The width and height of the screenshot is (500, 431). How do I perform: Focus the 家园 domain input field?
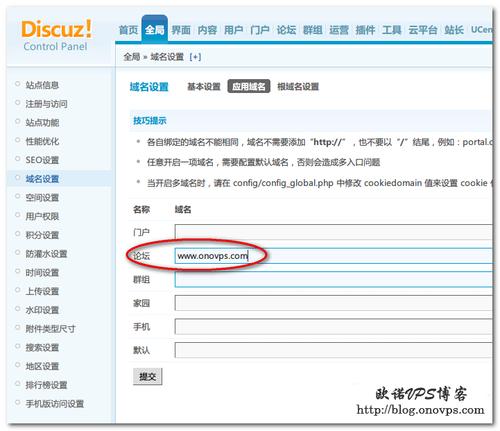[x=333, y=303]
